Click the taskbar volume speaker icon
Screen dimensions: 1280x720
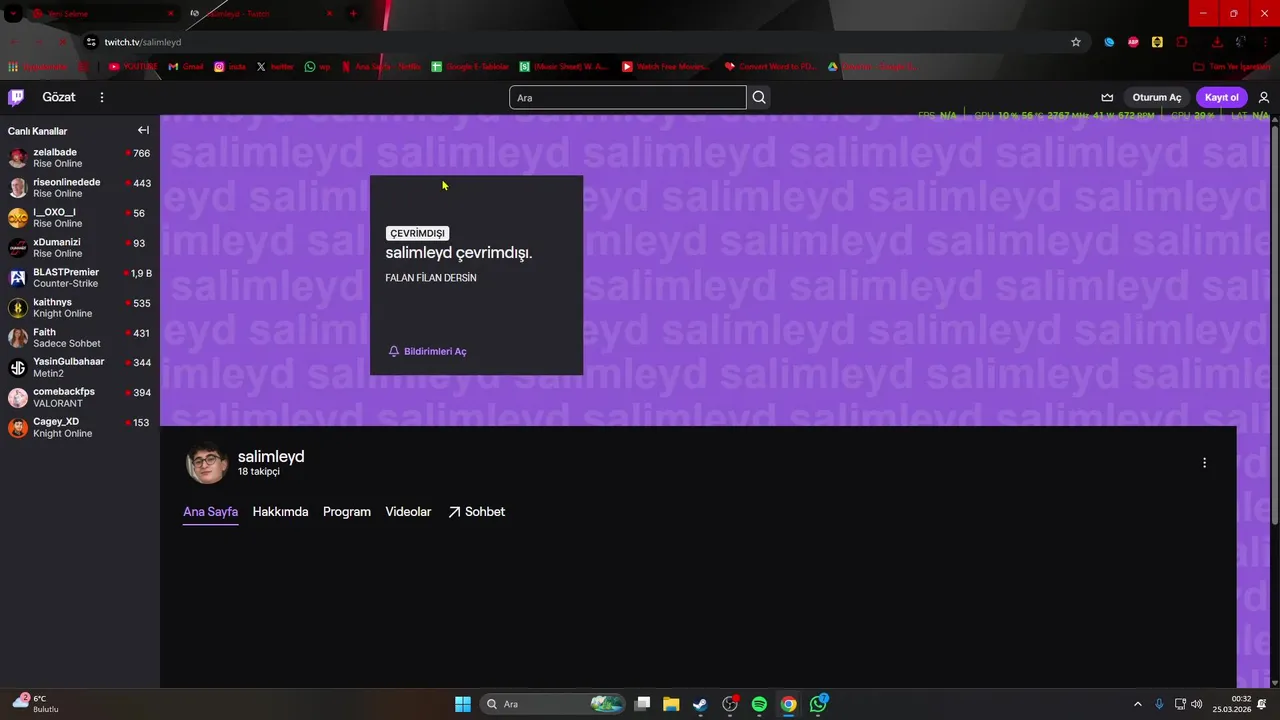point(1197,704)
